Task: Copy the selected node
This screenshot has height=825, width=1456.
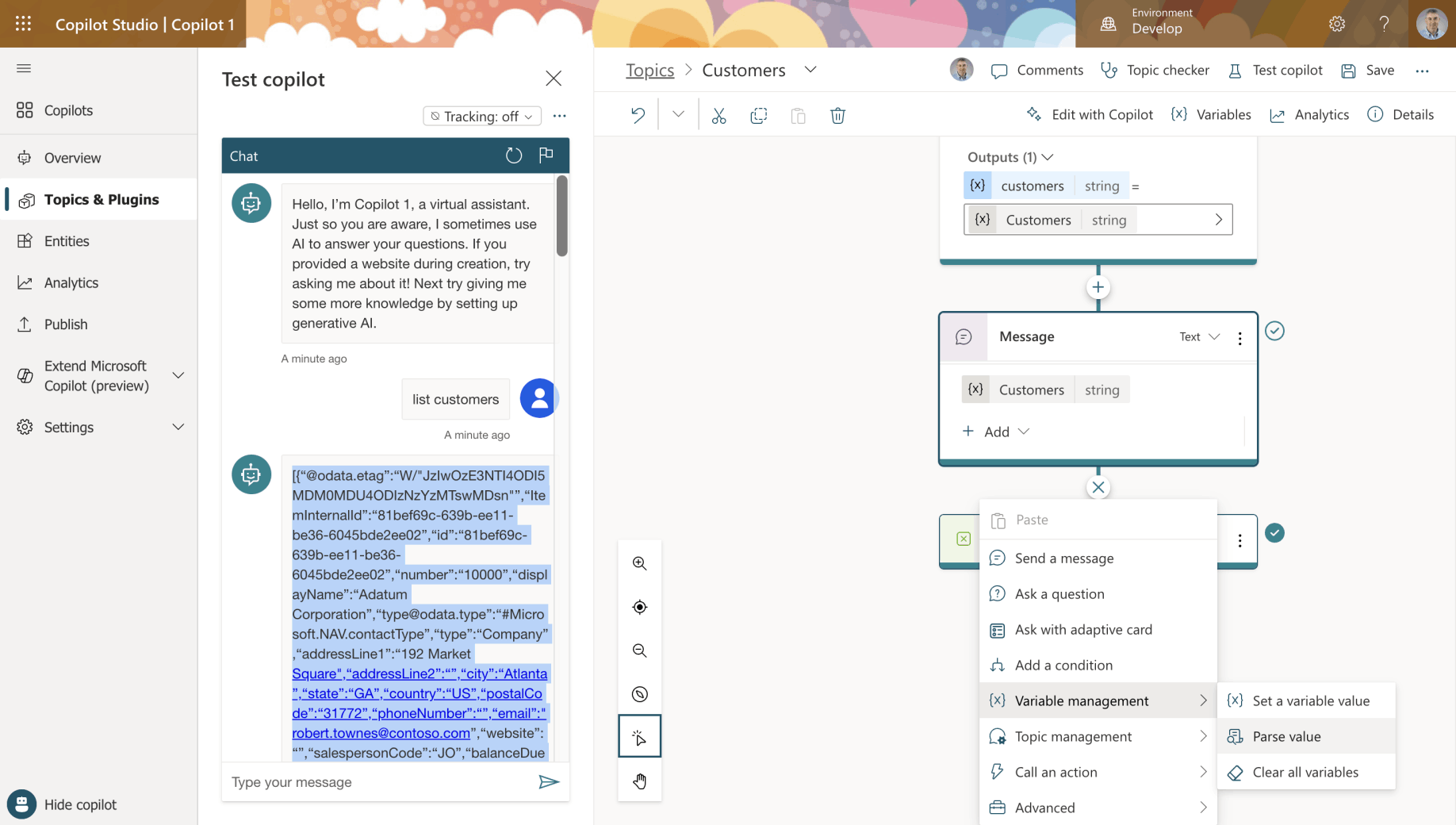Action: point(759,116)
